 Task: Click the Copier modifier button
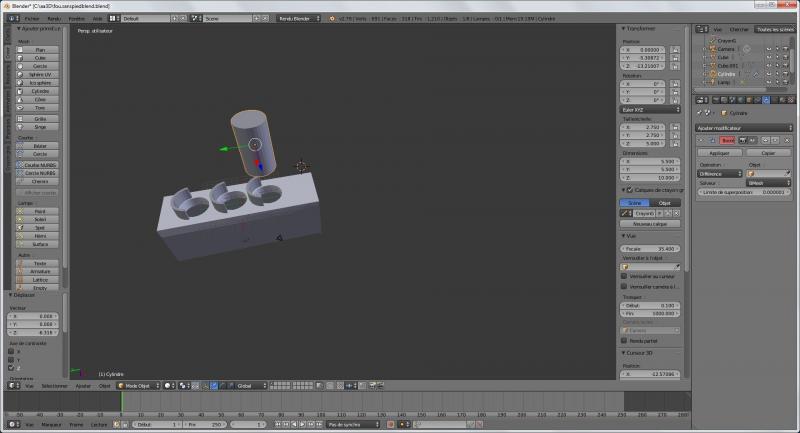[x=768, y=153]
